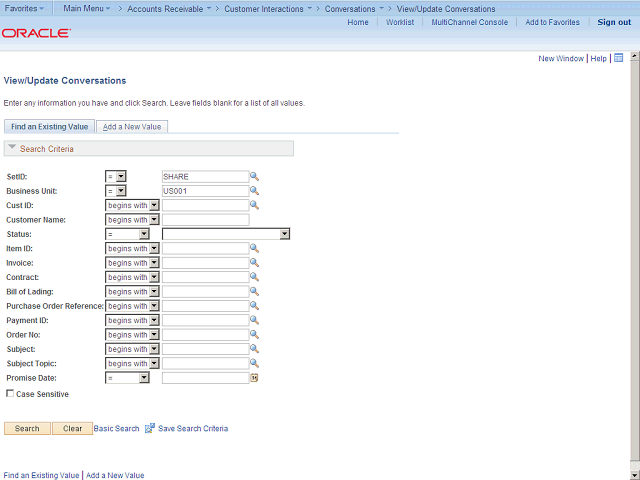Open lookup for Order No field
640x480 pixels.
pos(254,335)
